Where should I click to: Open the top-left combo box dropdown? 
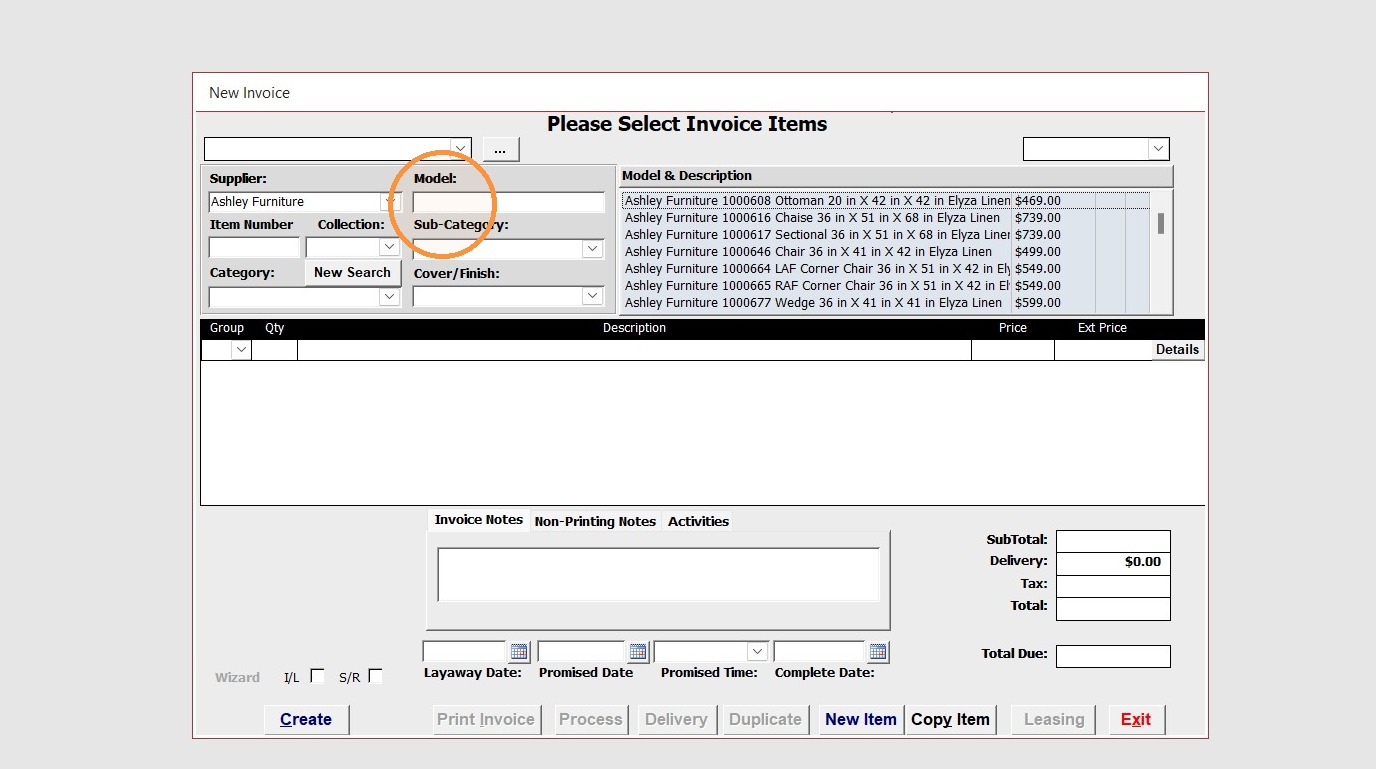click(x=460, y=149)
